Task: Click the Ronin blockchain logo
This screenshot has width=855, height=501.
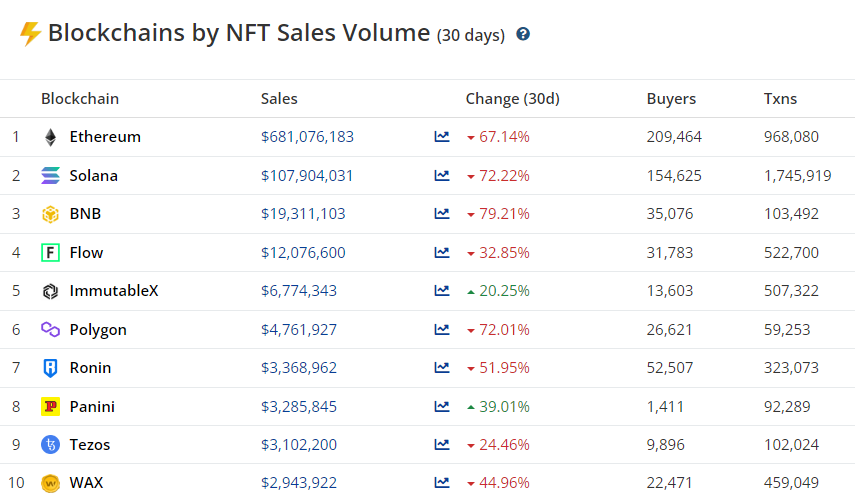Action: click(50, 368)
